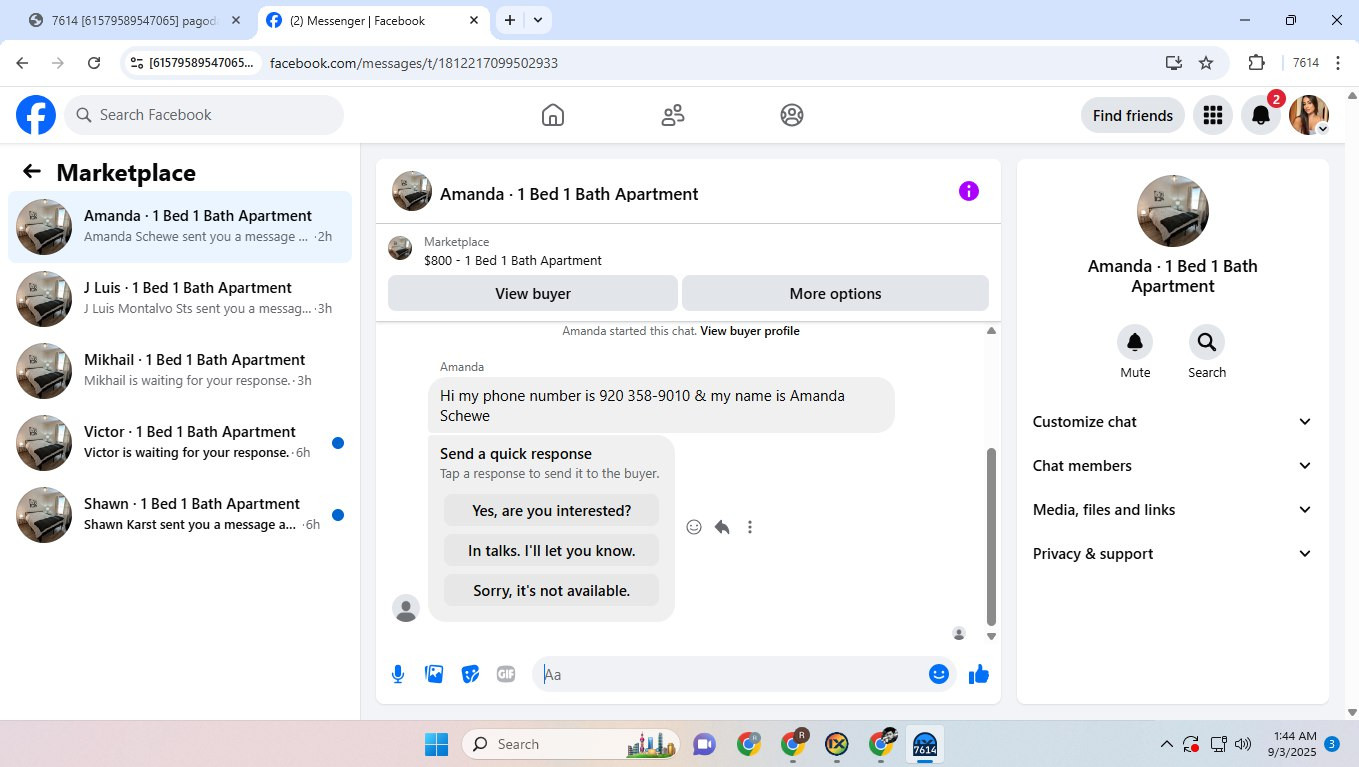
Task: Open the Friends icon in top navigation
Action: tap(673, 115)
